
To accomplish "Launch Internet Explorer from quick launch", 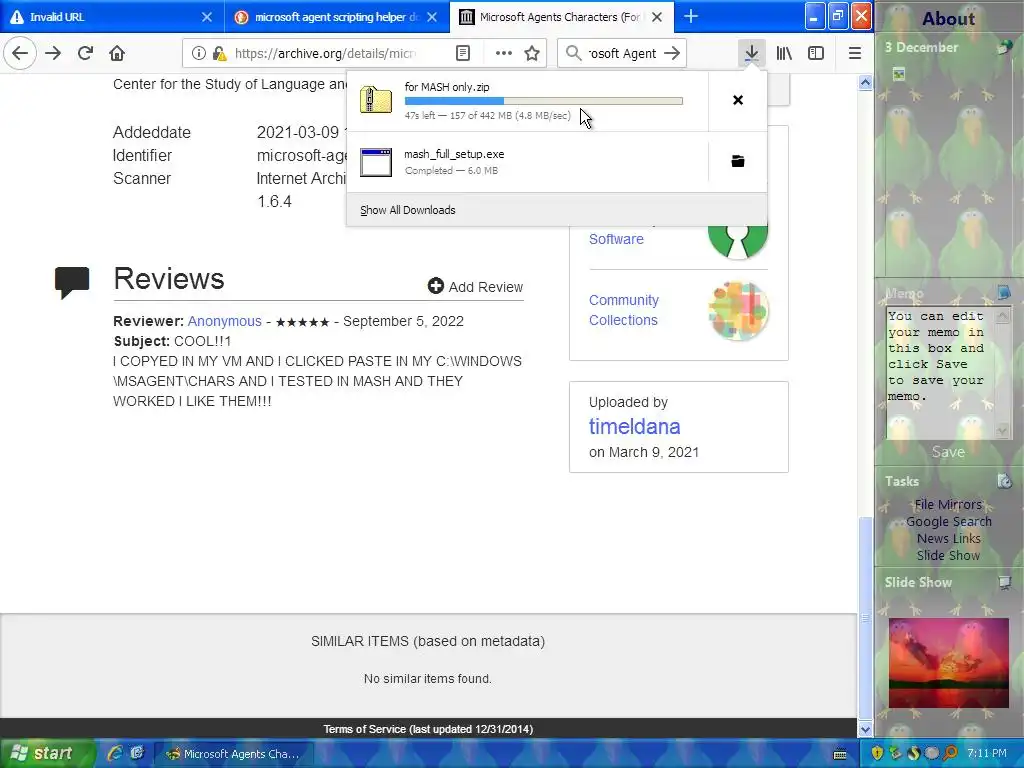I will coord(114,754).
